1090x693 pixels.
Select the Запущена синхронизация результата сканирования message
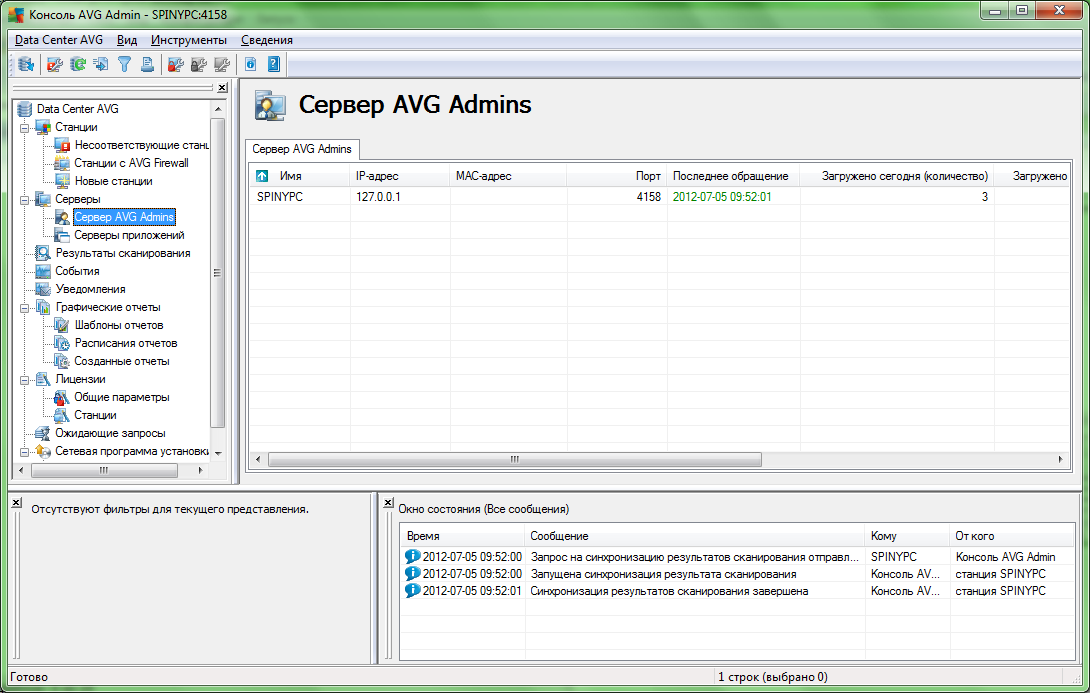point(663,574)
